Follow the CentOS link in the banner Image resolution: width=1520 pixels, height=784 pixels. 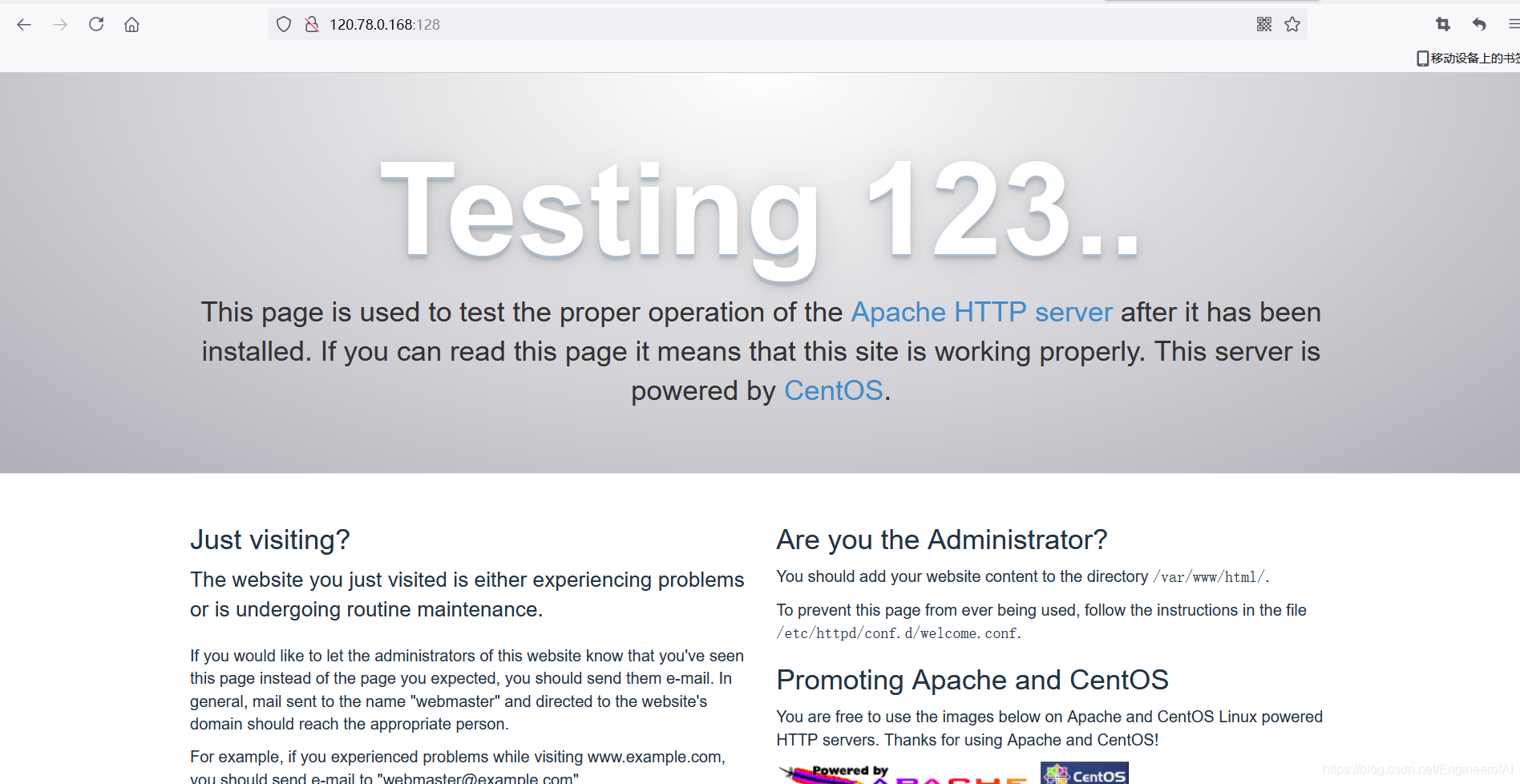[x=834, y=390]
